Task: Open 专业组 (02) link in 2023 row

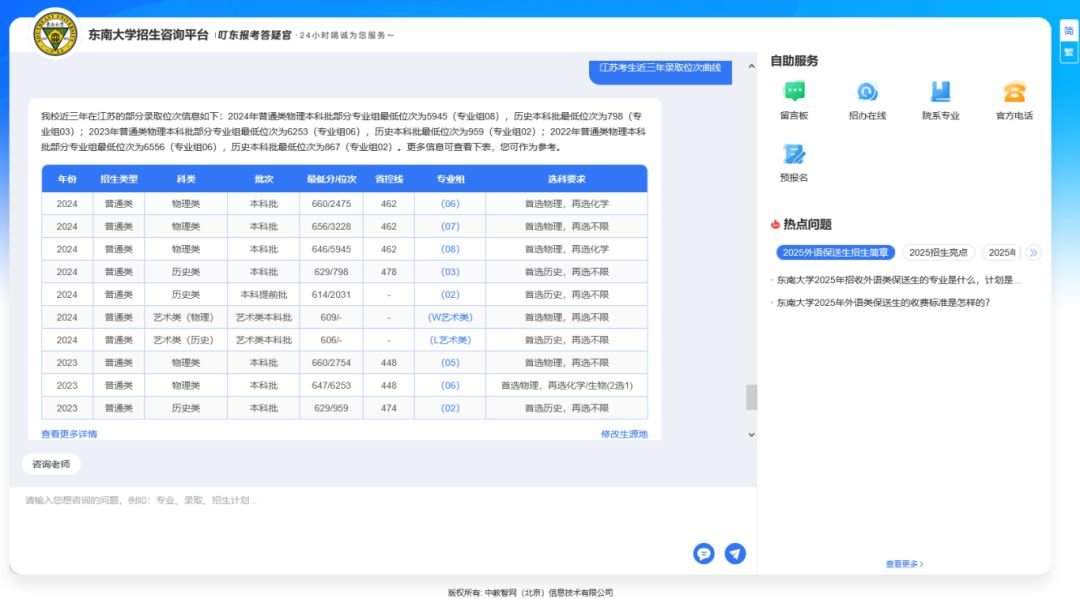Action: pos(450,408)
